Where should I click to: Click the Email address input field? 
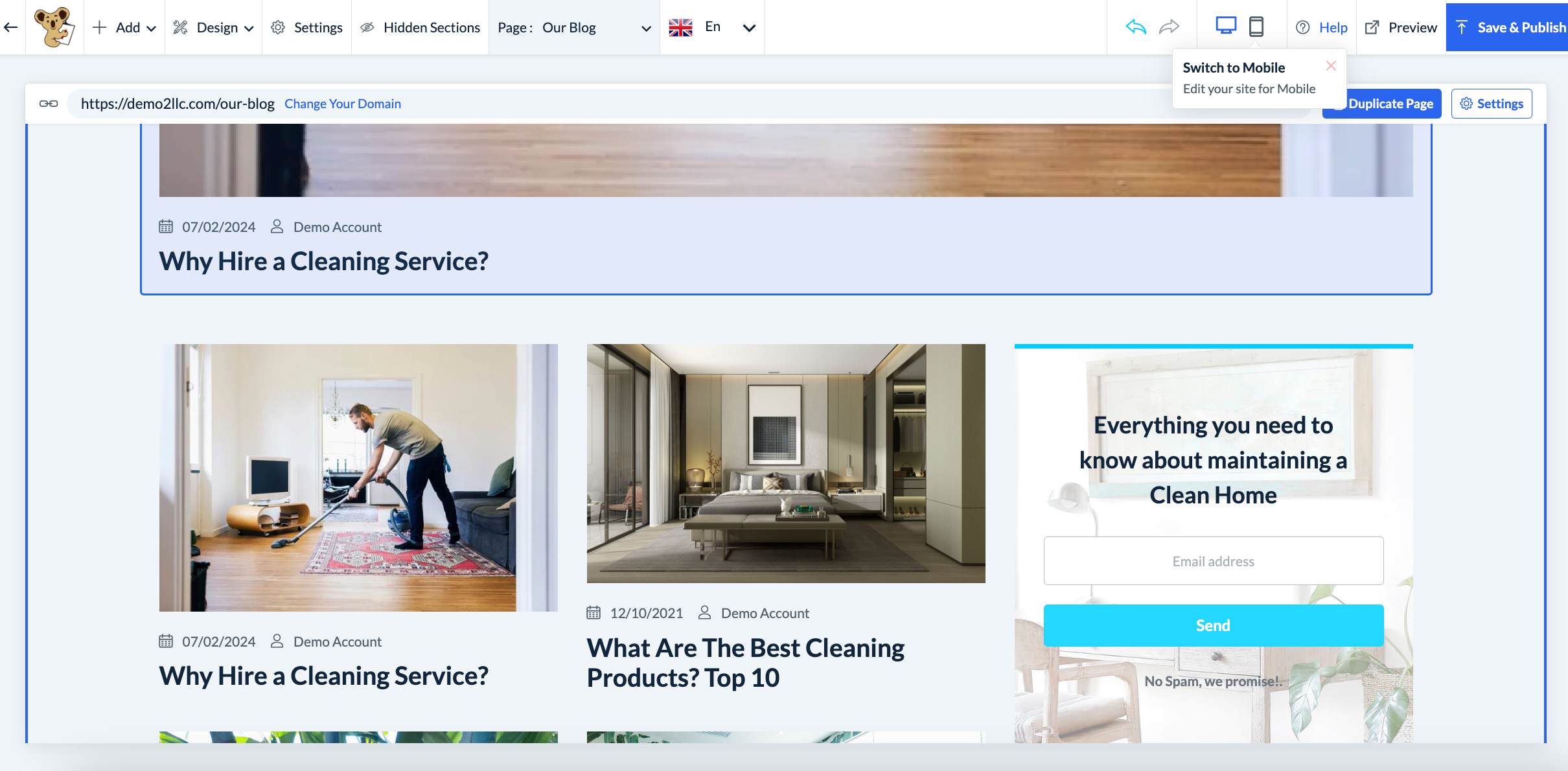pos(1213,561)
